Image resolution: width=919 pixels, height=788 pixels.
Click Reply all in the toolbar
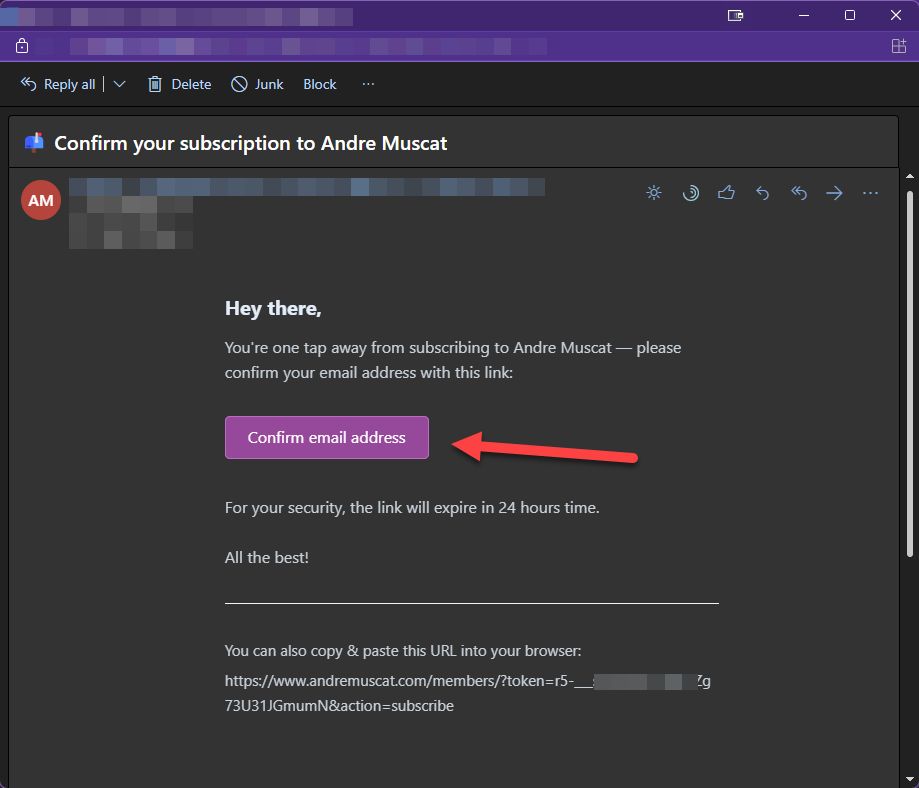coord(58,84)
